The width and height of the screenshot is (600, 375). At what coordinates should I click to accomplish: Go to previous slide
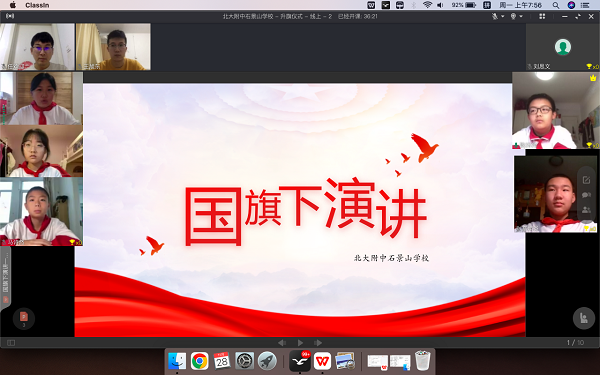[x=282, y=342]
